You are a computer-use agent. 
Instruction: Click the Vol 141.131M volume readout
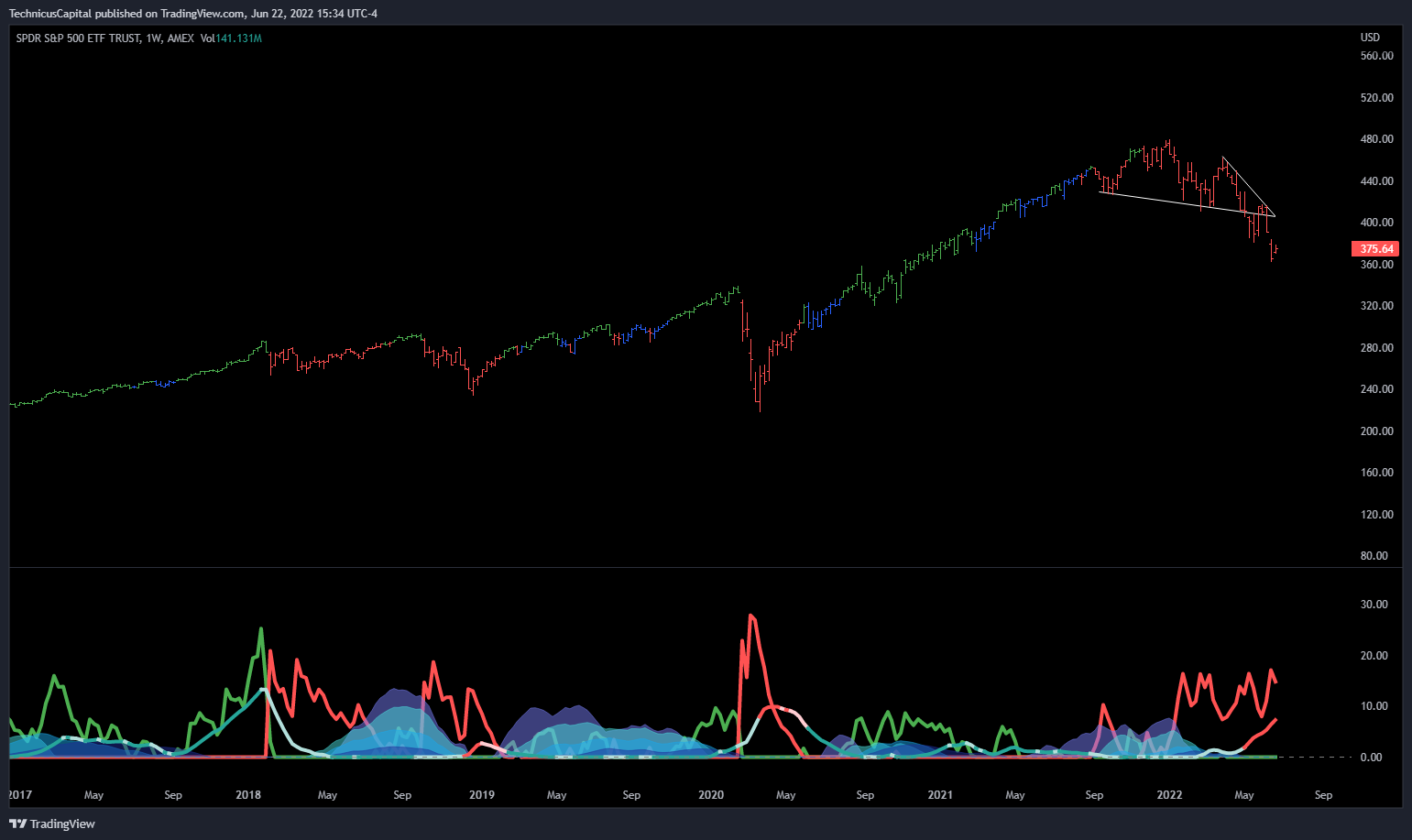pyautogui.click(x=231, y=38)
